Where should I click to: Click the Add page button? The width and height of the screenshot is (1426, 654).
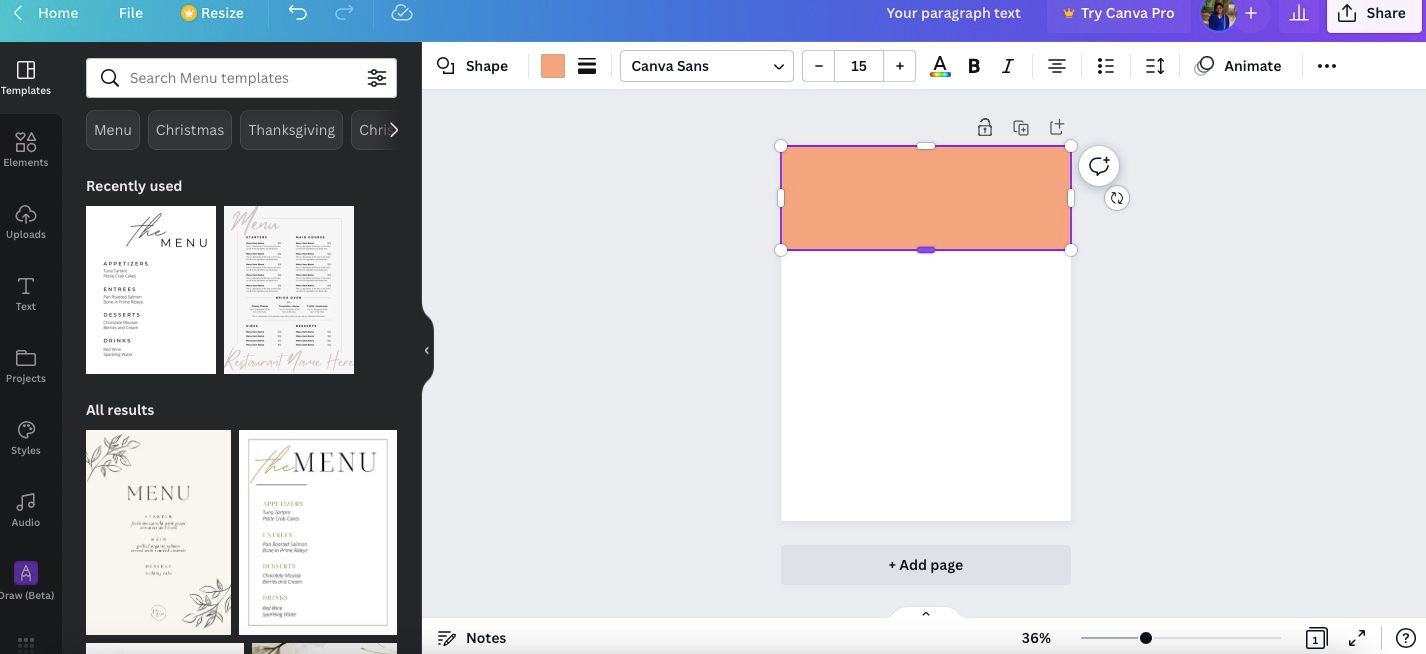click(x=926, y=565)
